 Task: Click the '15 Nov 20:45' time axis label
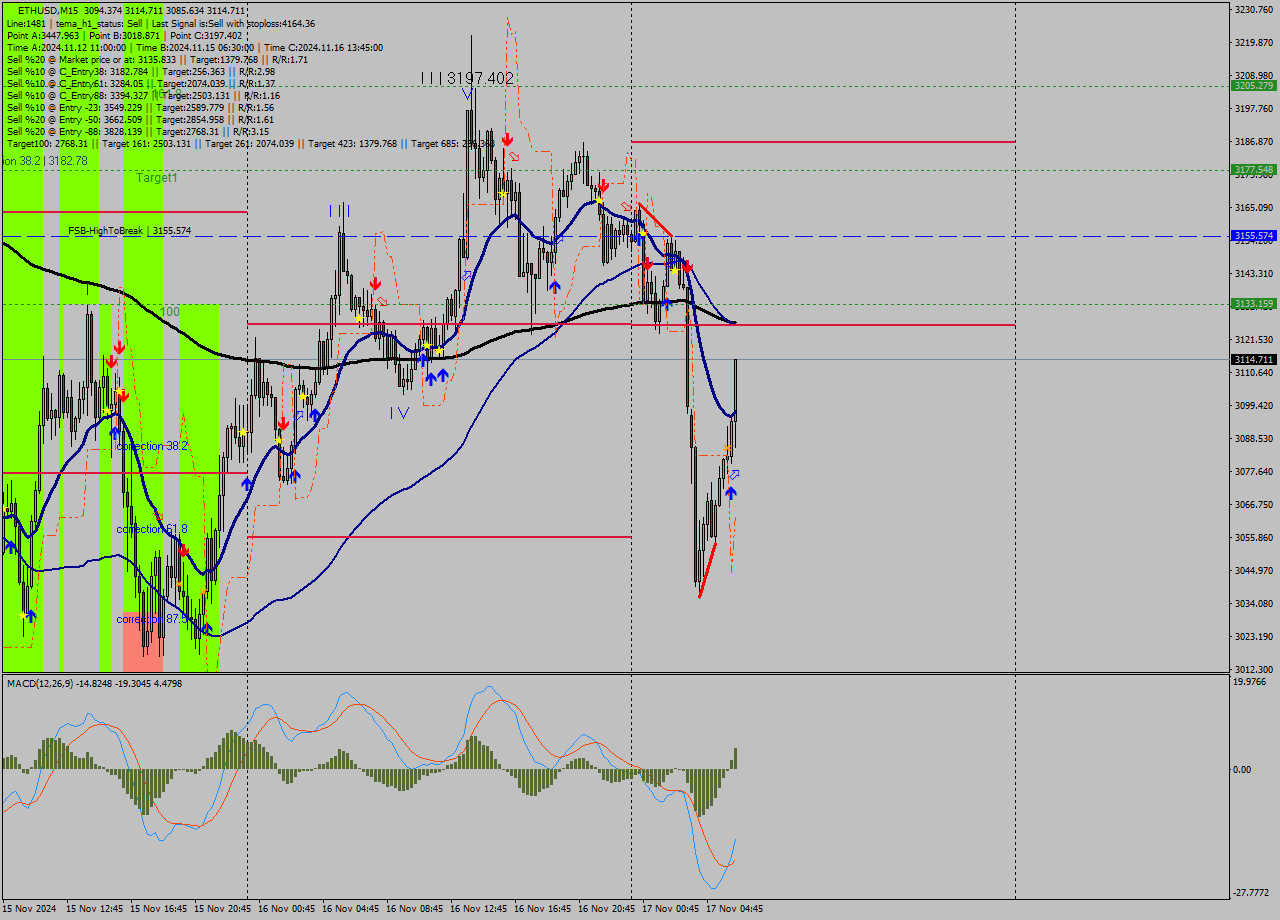pyautogui.click(x=222, y=909)
